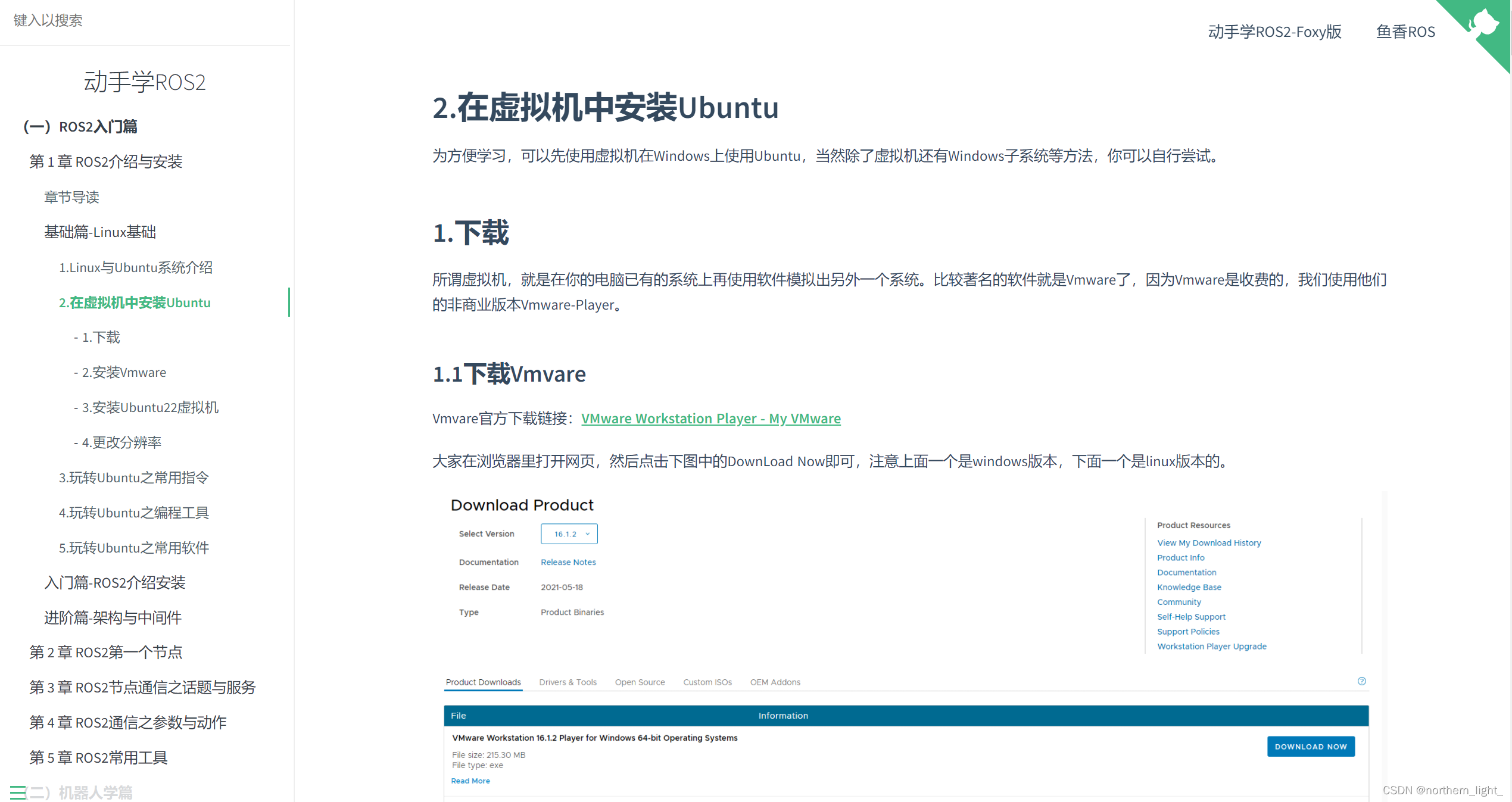This screenshot has width=1512, height=802.
Task: Open View My Download History link
Action: point(1208,543)
